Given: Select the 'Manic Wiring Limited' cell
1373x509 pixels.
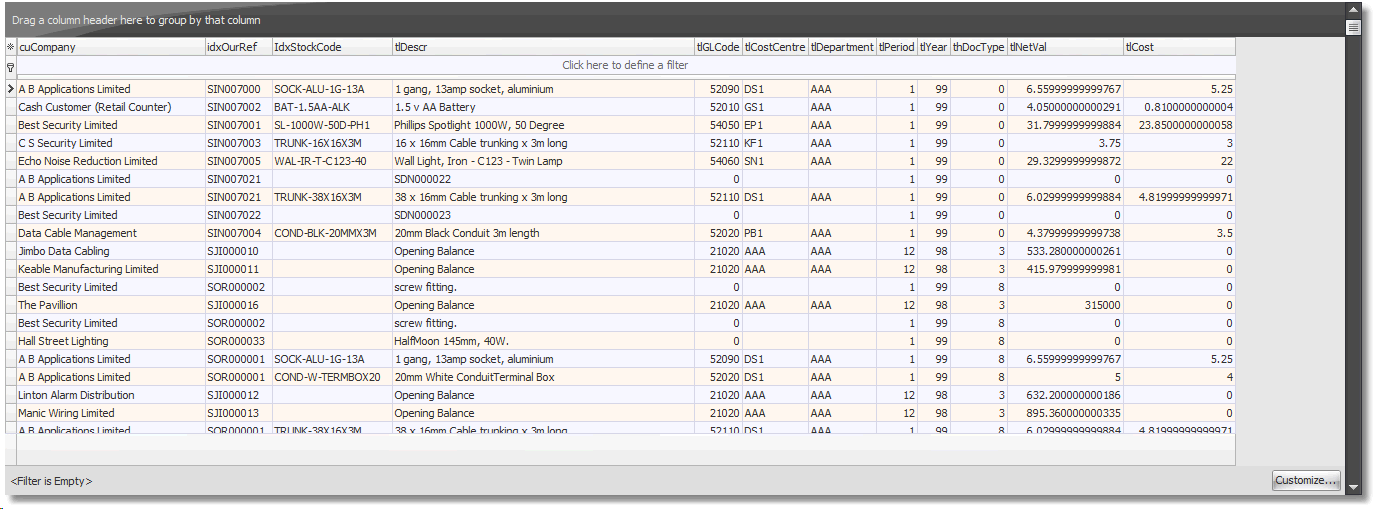Looking at the screenshot, I should 110,413.
